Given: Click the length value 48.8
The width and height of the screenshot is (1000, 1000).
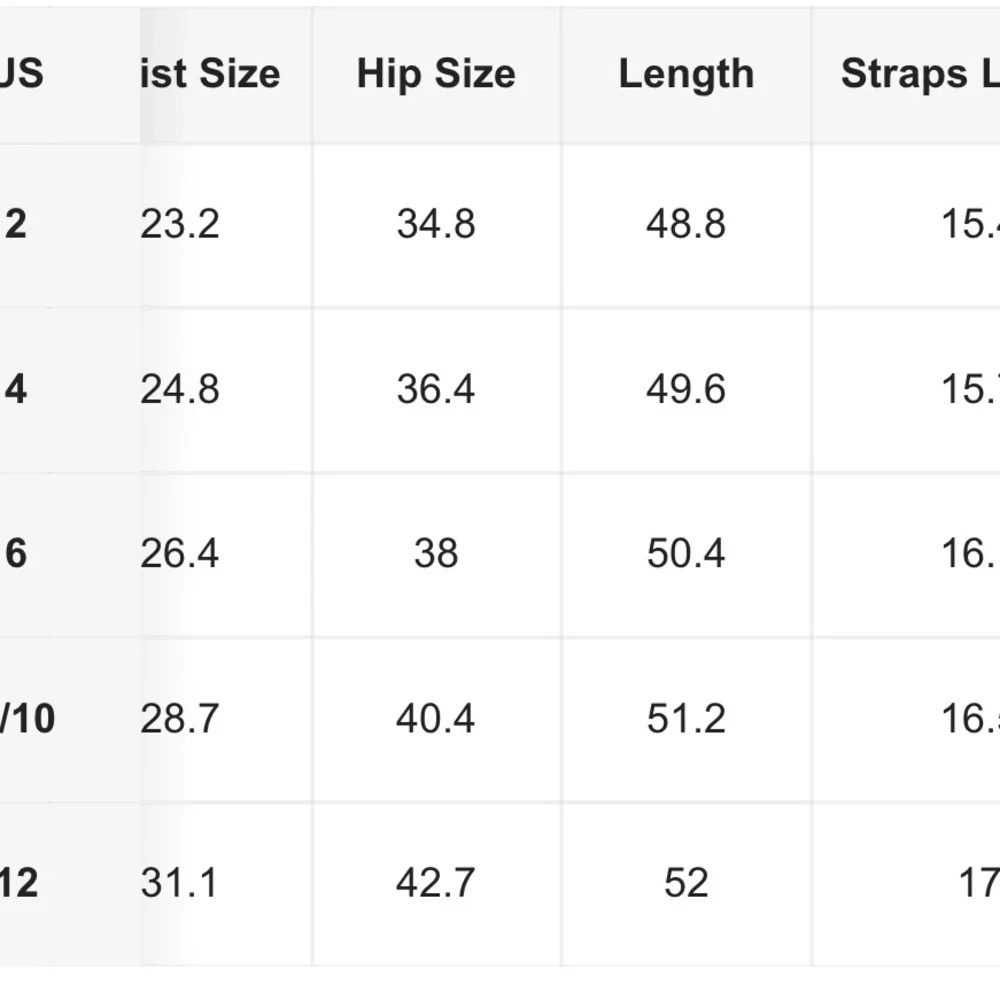Looking at the screenshot, I should (x=686, y=224).
